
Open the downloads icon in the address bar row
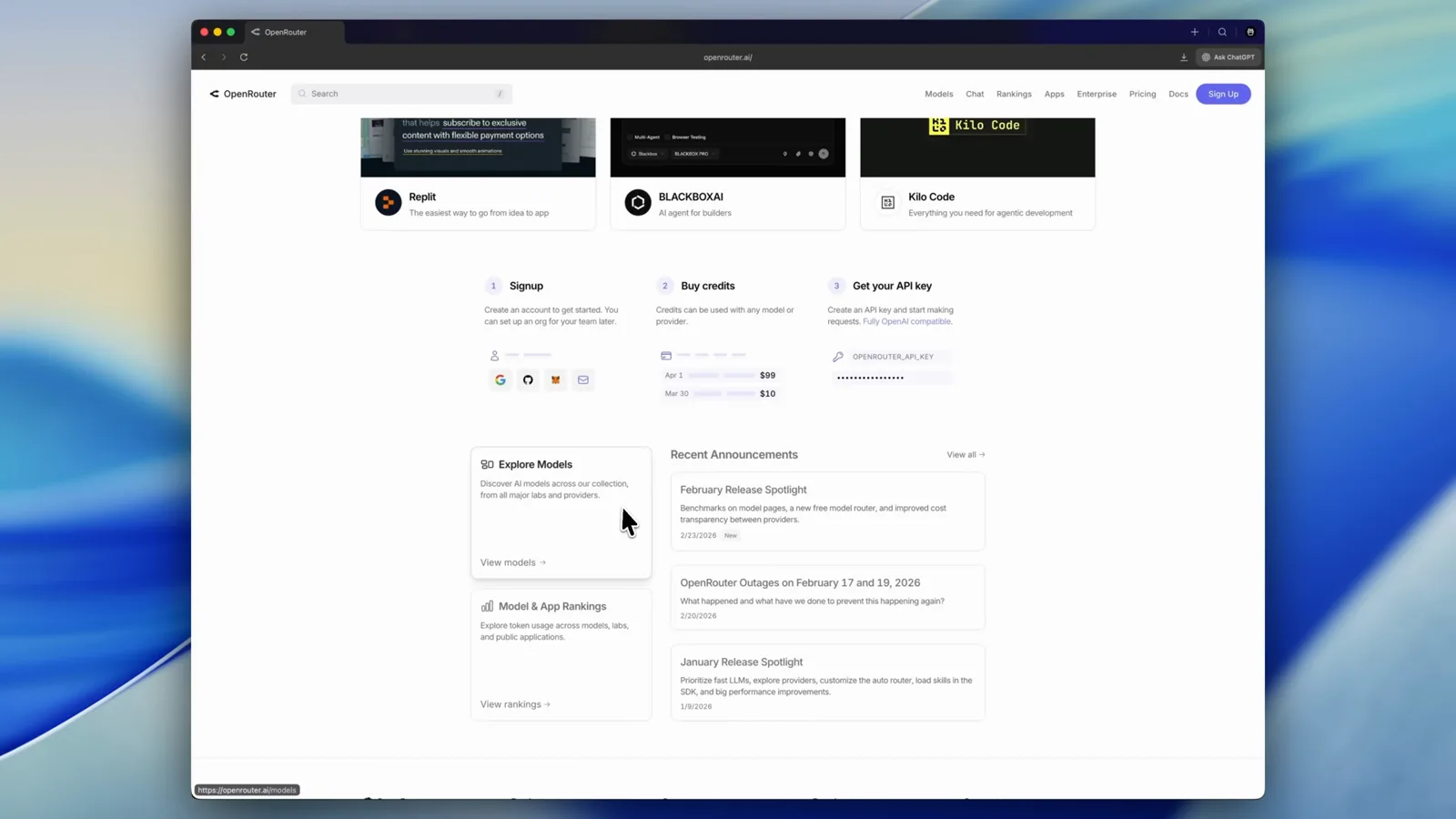(x=1184, y=57)
